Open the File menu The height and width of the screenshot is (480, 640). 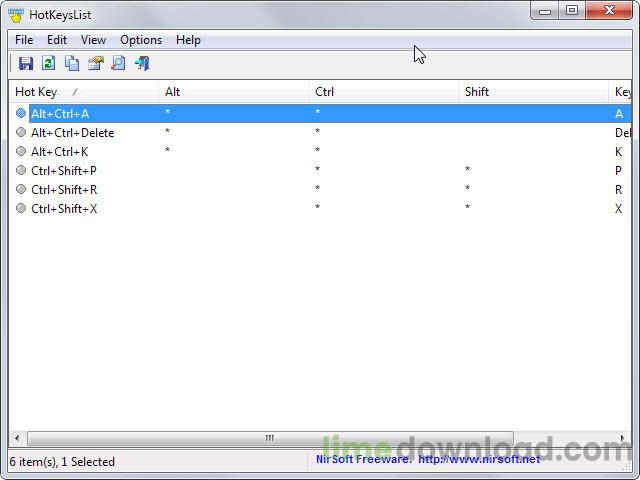(24, 40)
